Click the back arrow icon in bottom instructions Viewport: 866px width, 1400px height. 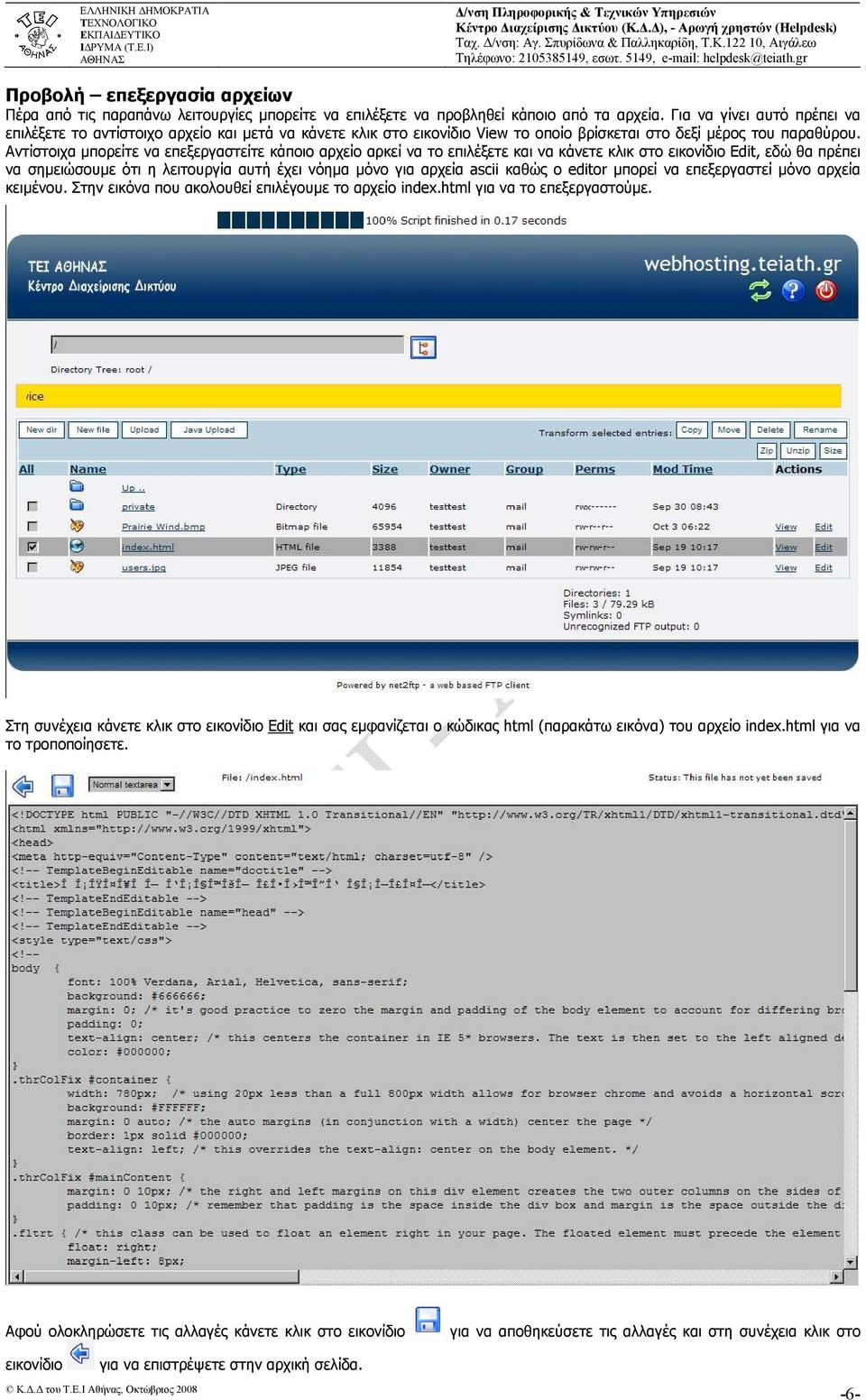[80, 1353]
